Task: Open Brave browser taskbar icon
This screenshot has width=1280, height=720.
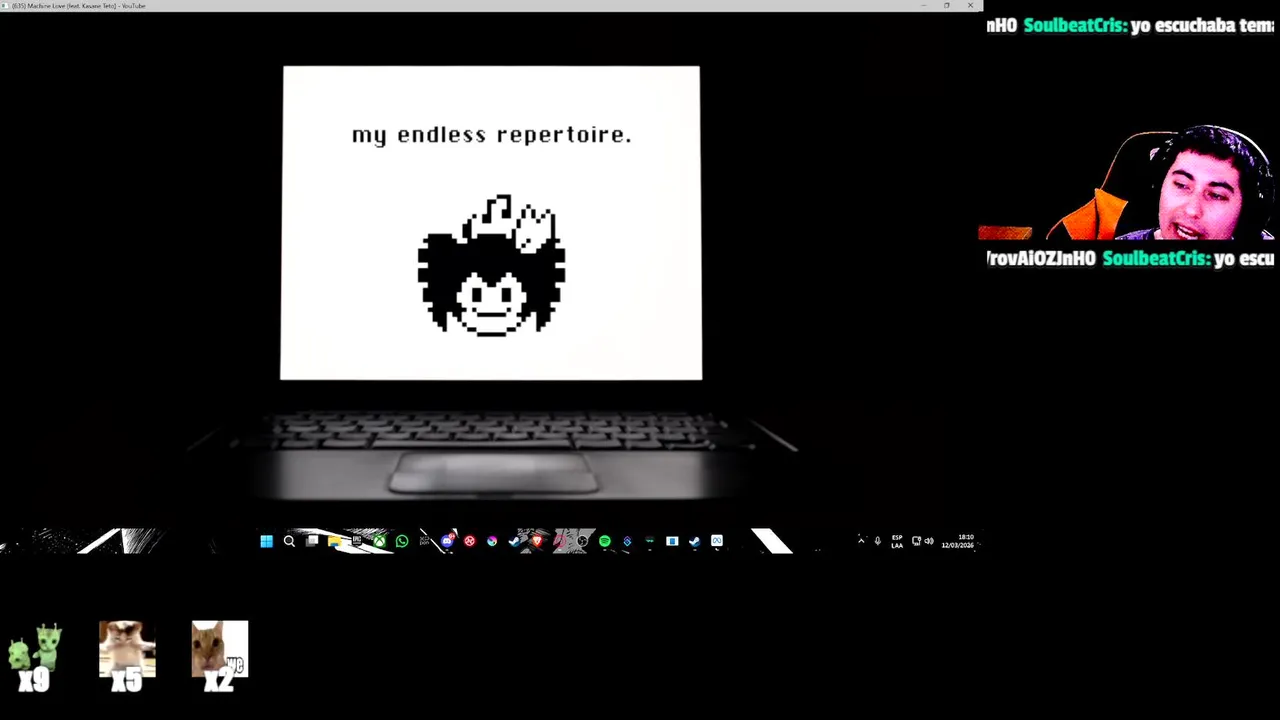Action: click(x=537, y=541)
